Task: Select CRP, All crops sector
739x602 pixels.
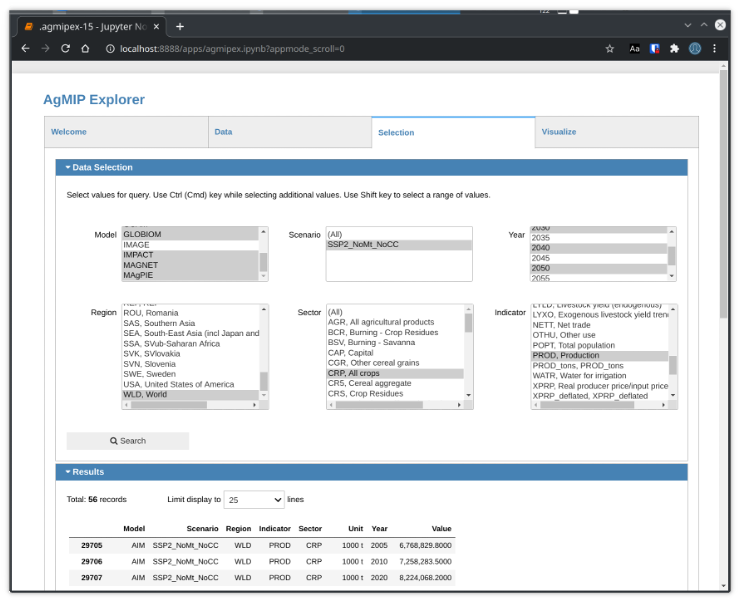Action: pyautogui.click(x=395, y=373)
